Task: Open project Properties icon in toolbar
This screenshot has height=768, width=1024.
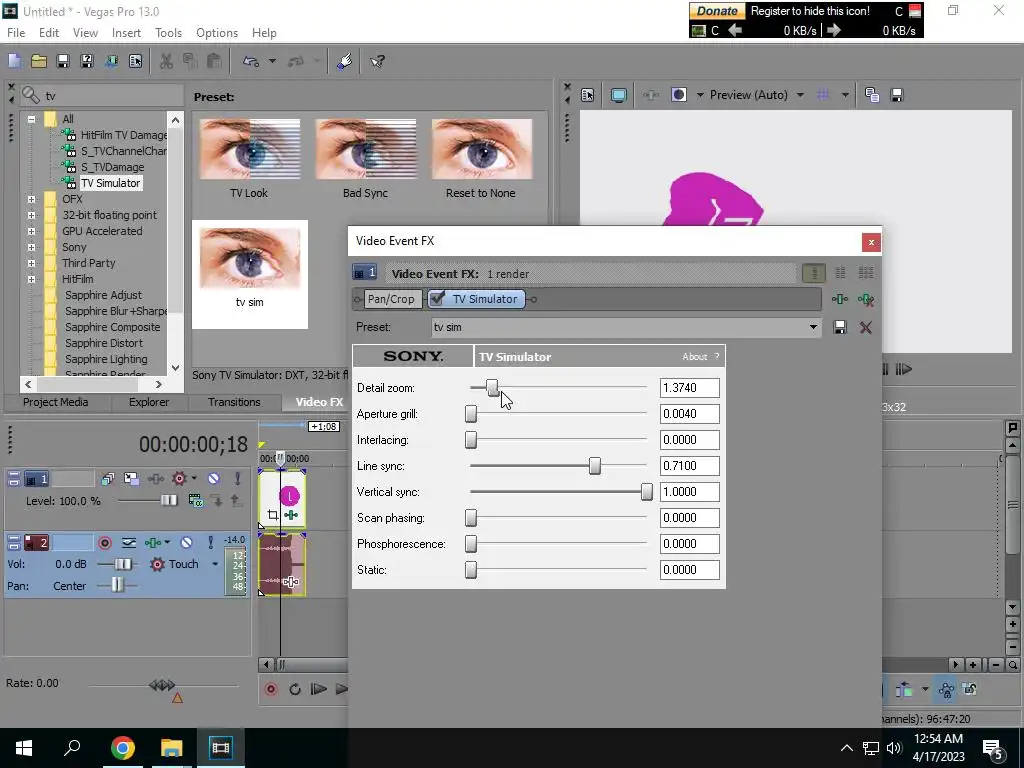Action: click(x=135, y=61)
